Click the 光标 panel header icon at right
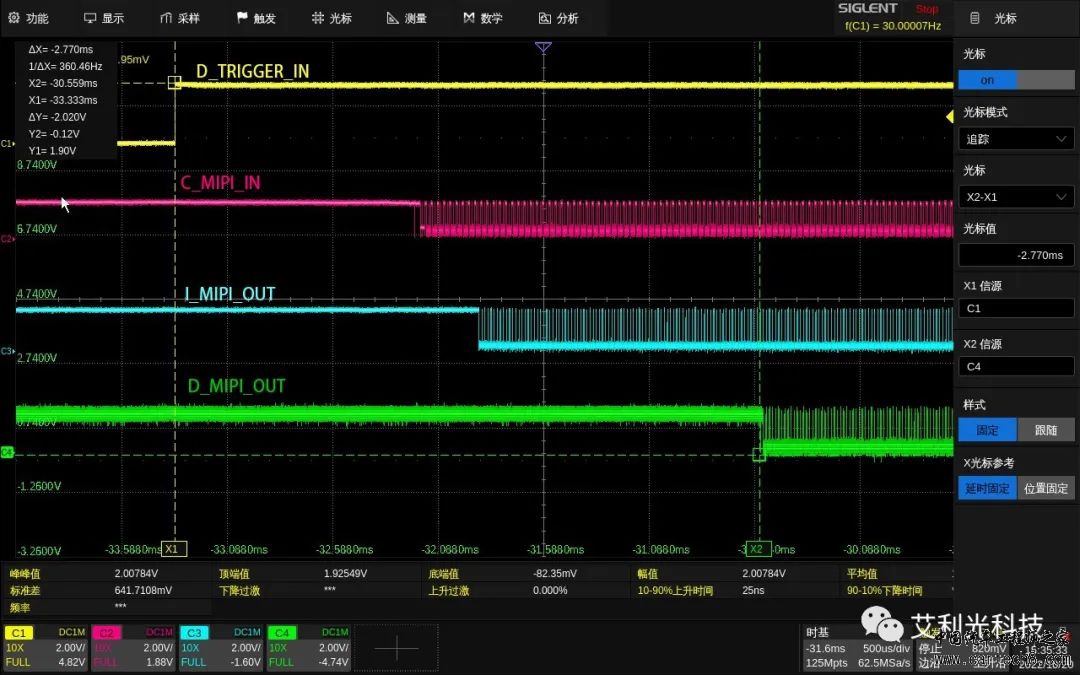 point(975,19)
